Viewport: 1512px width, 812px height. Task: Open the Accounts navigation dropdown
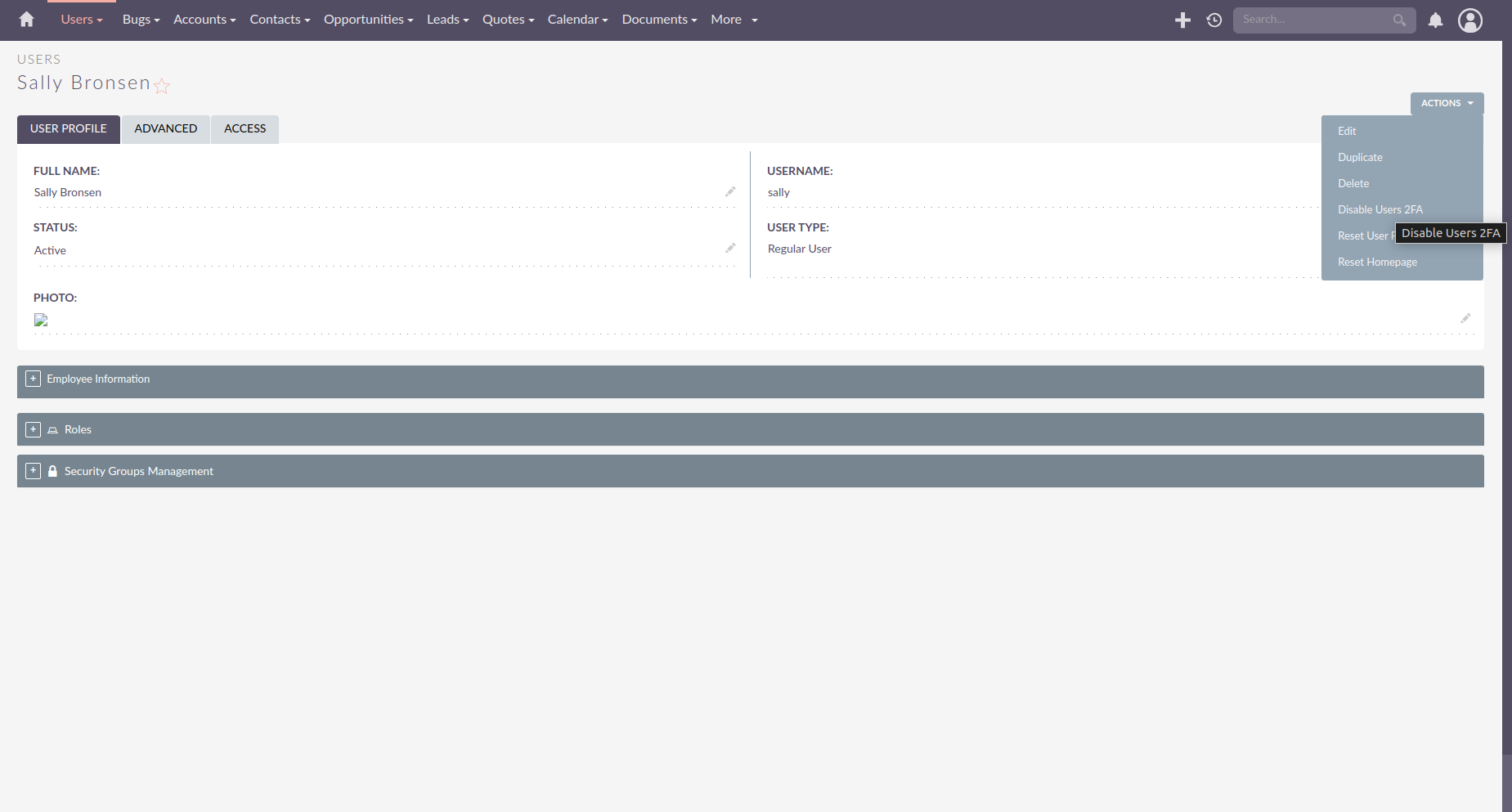204,20
